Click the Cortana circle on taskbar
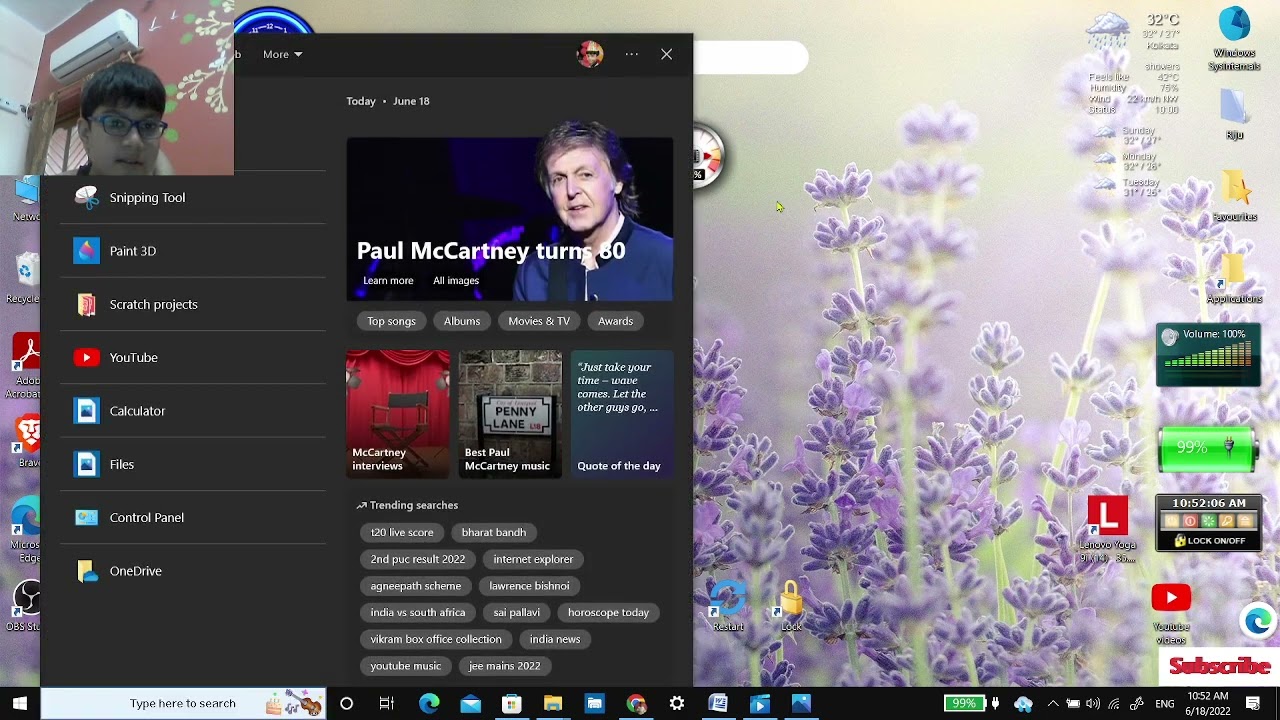Viewport: 1280px width, 720px height. coord(346,704)
